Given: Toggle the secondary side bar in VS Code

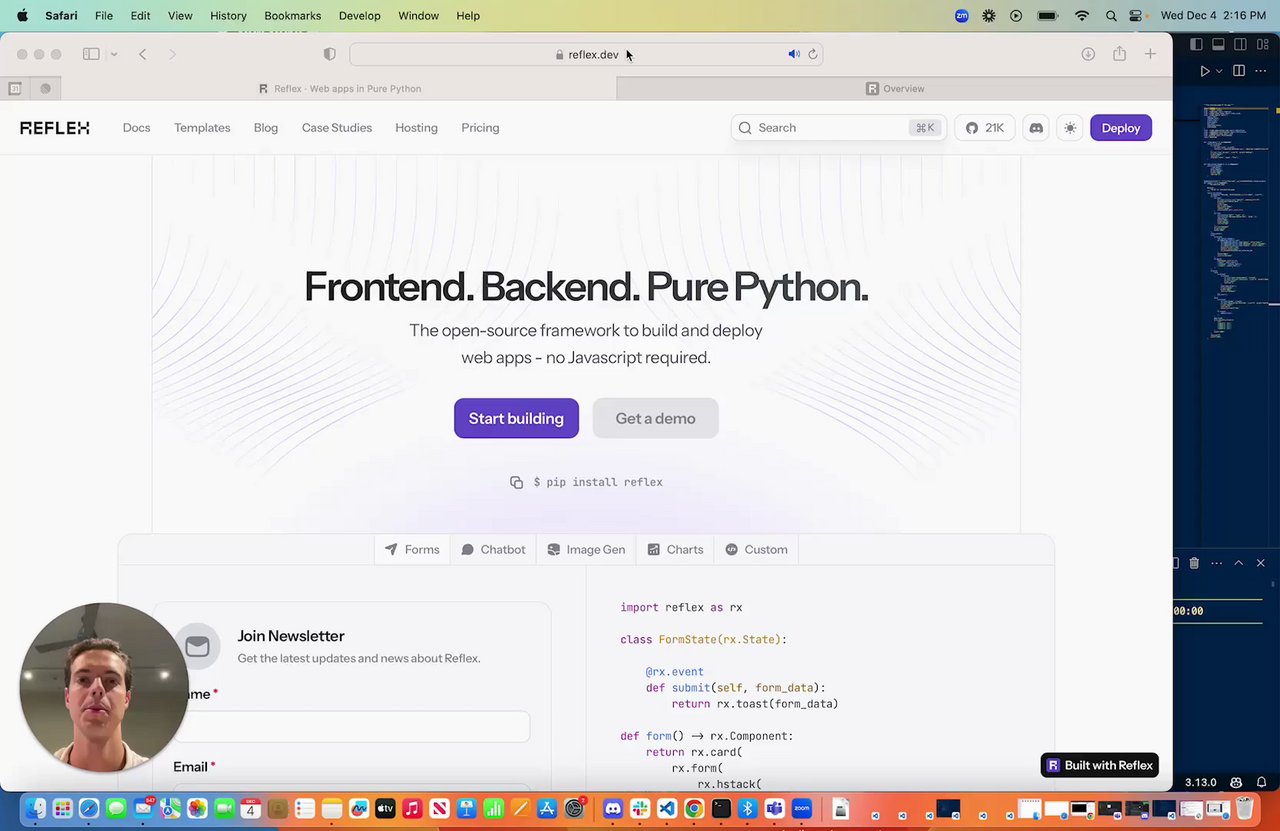Looking at the screenshot, I should [1240, 44].
